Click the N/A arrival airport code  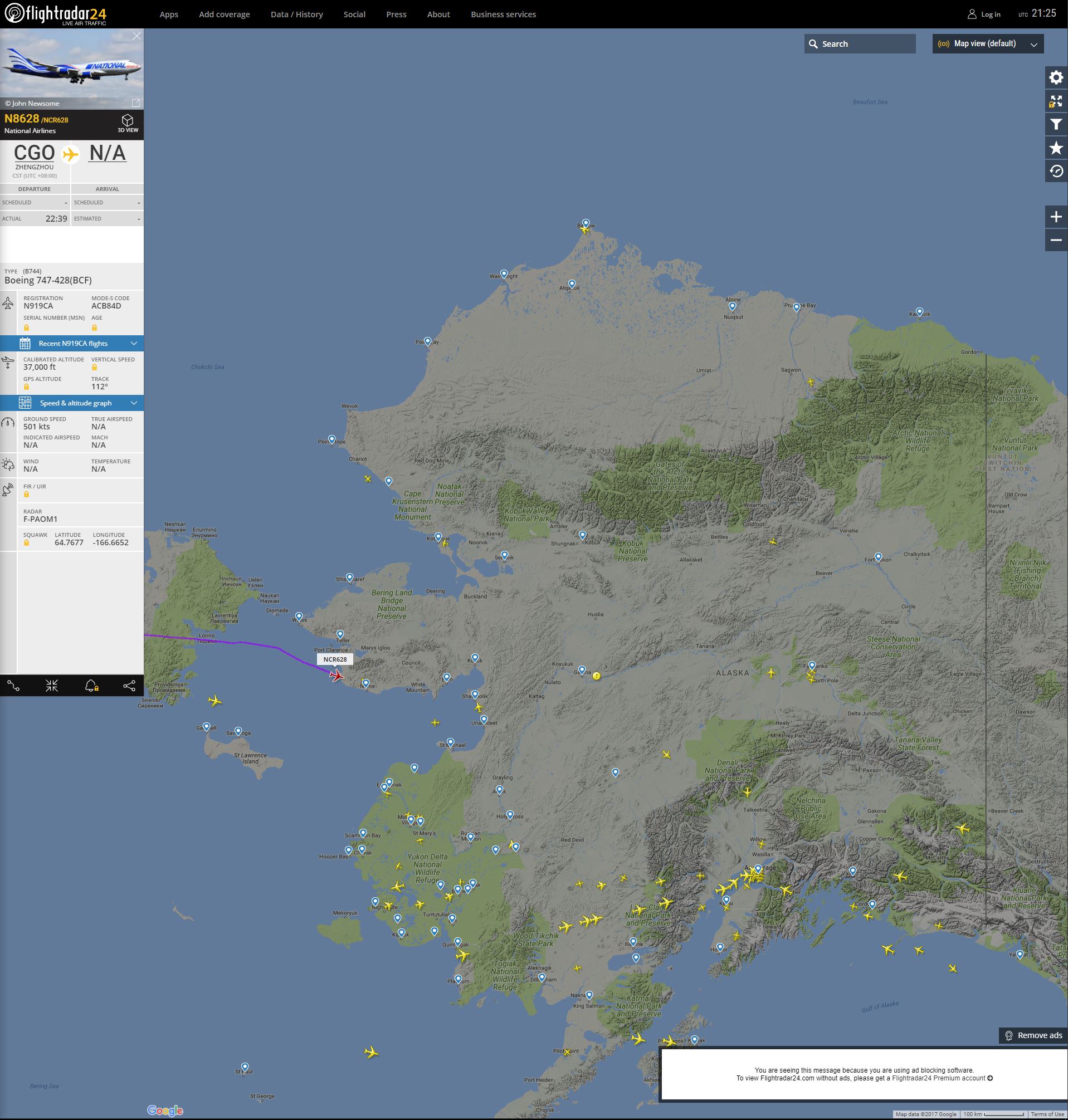point(108,153)
